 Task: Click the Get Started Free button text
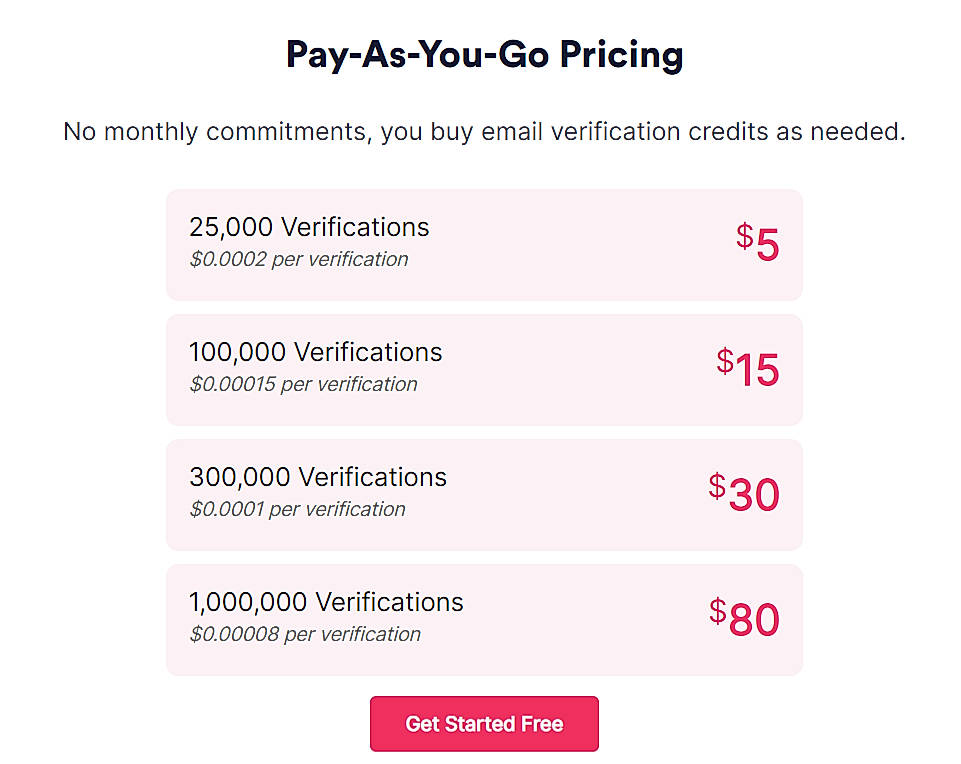[x=483, y=723]
